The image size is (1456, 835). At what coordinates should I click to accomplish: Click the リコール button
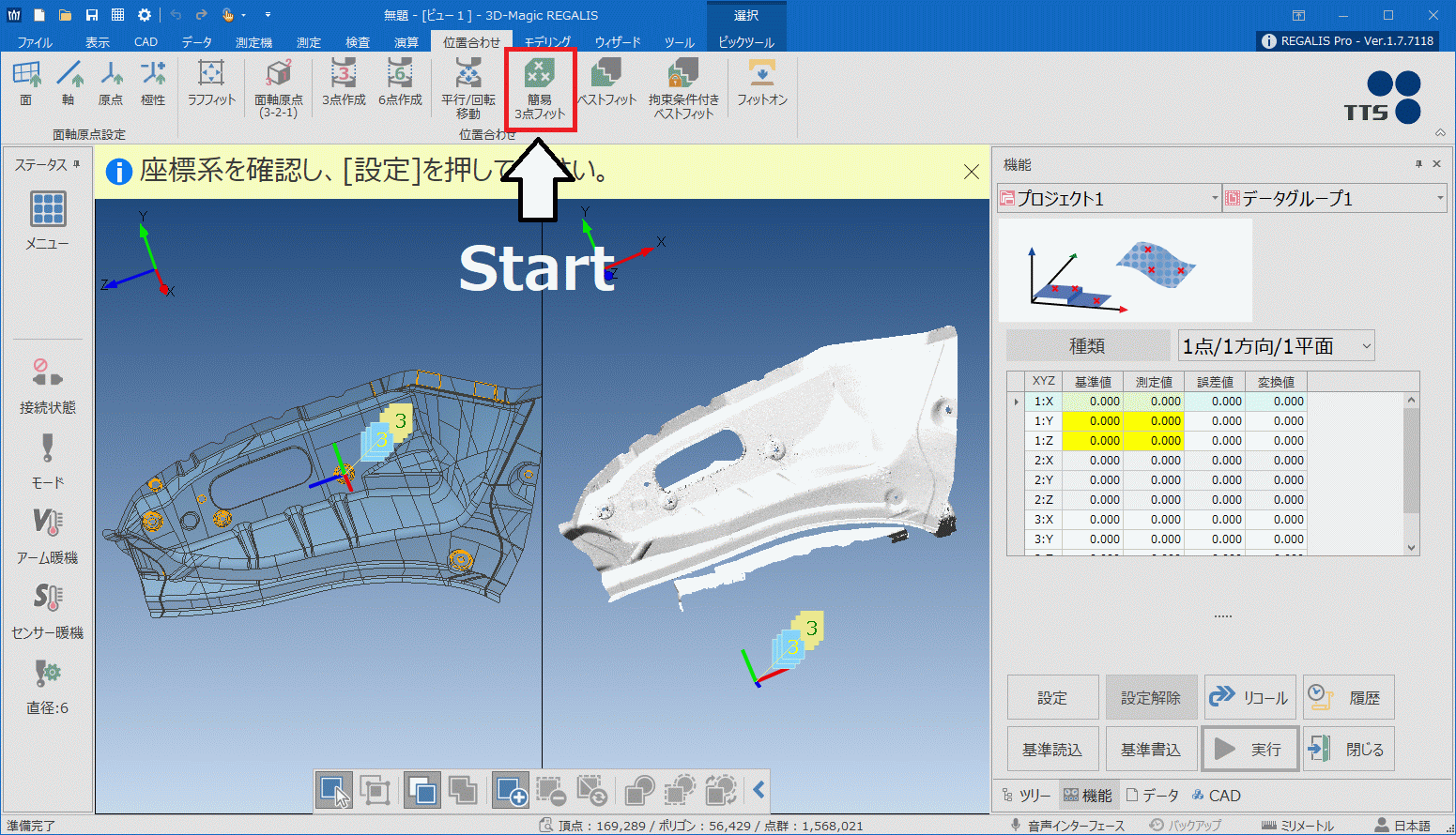(1249, 697)
